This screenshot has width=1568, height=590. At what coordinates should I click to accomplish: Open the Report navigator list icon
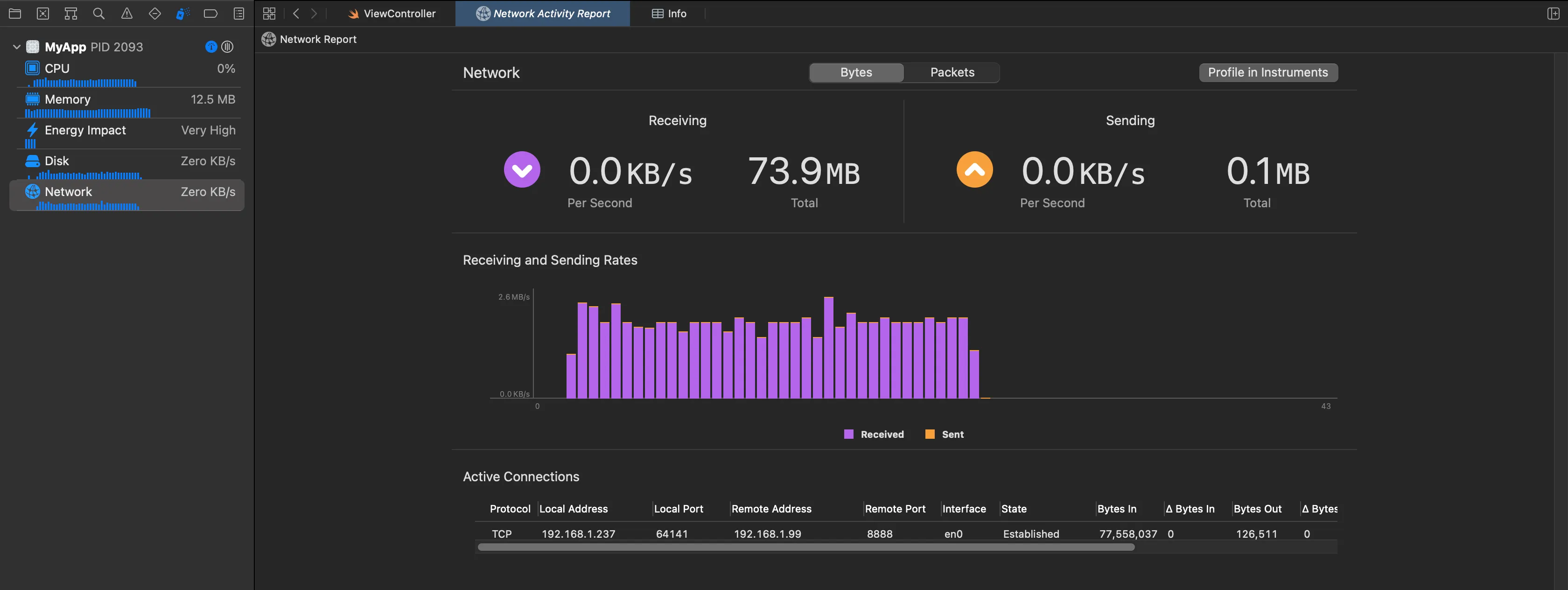click(x=238, y=14)
